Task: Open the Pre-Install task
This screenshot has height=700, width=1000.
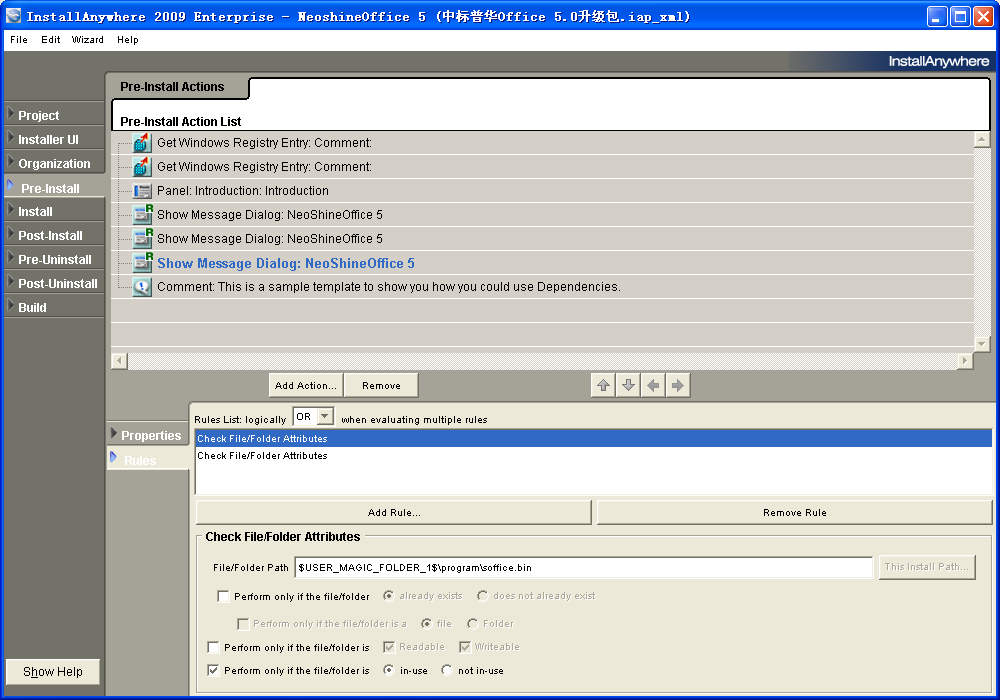Action: tap(54, 188)
